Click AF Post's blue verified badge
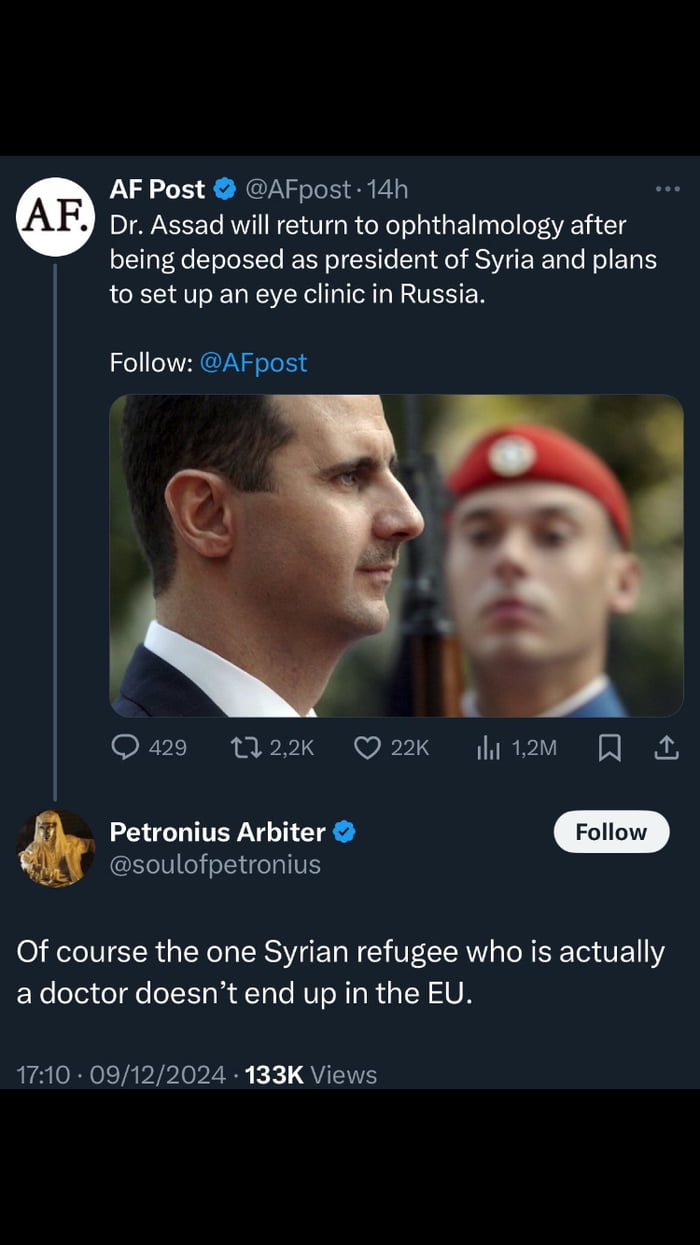Viewport: 700px width, 1245px height. tap(226, 188)
